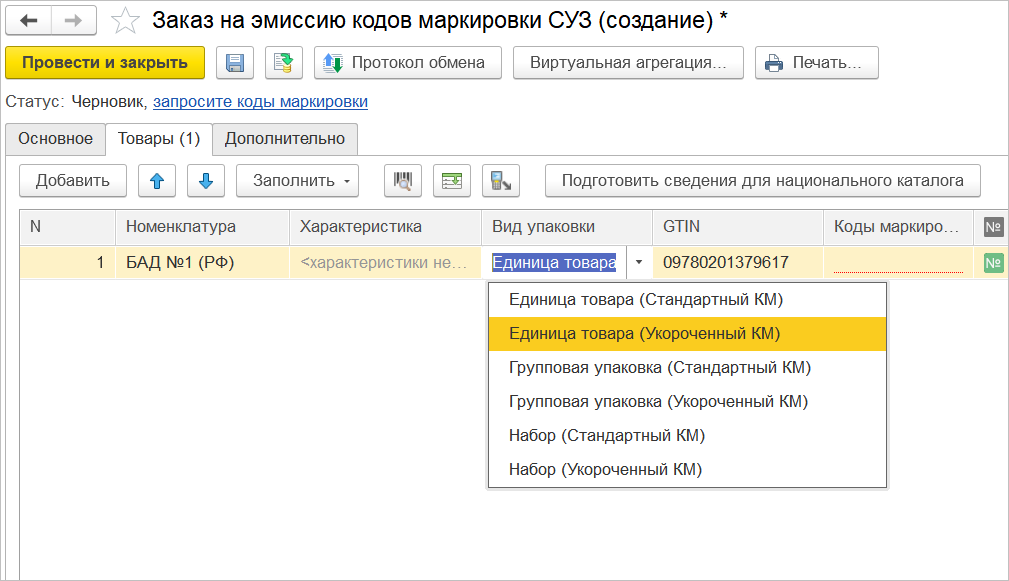Click the запросите коды маркировки link
Viewport: 1009px width, 581px height.
260,102
